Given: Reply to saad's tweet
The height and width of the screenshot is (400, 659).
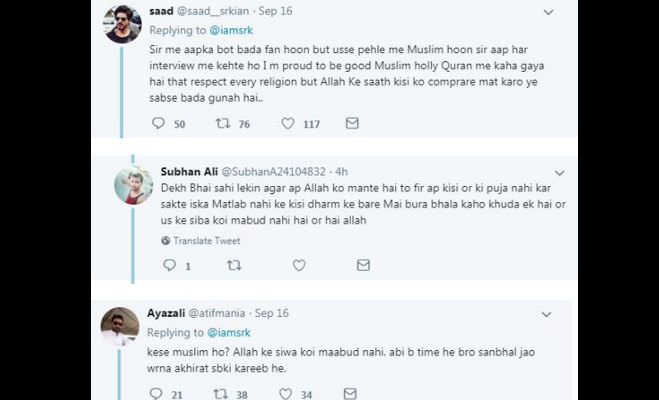Looking at the screenshot, I should (157, 124).
